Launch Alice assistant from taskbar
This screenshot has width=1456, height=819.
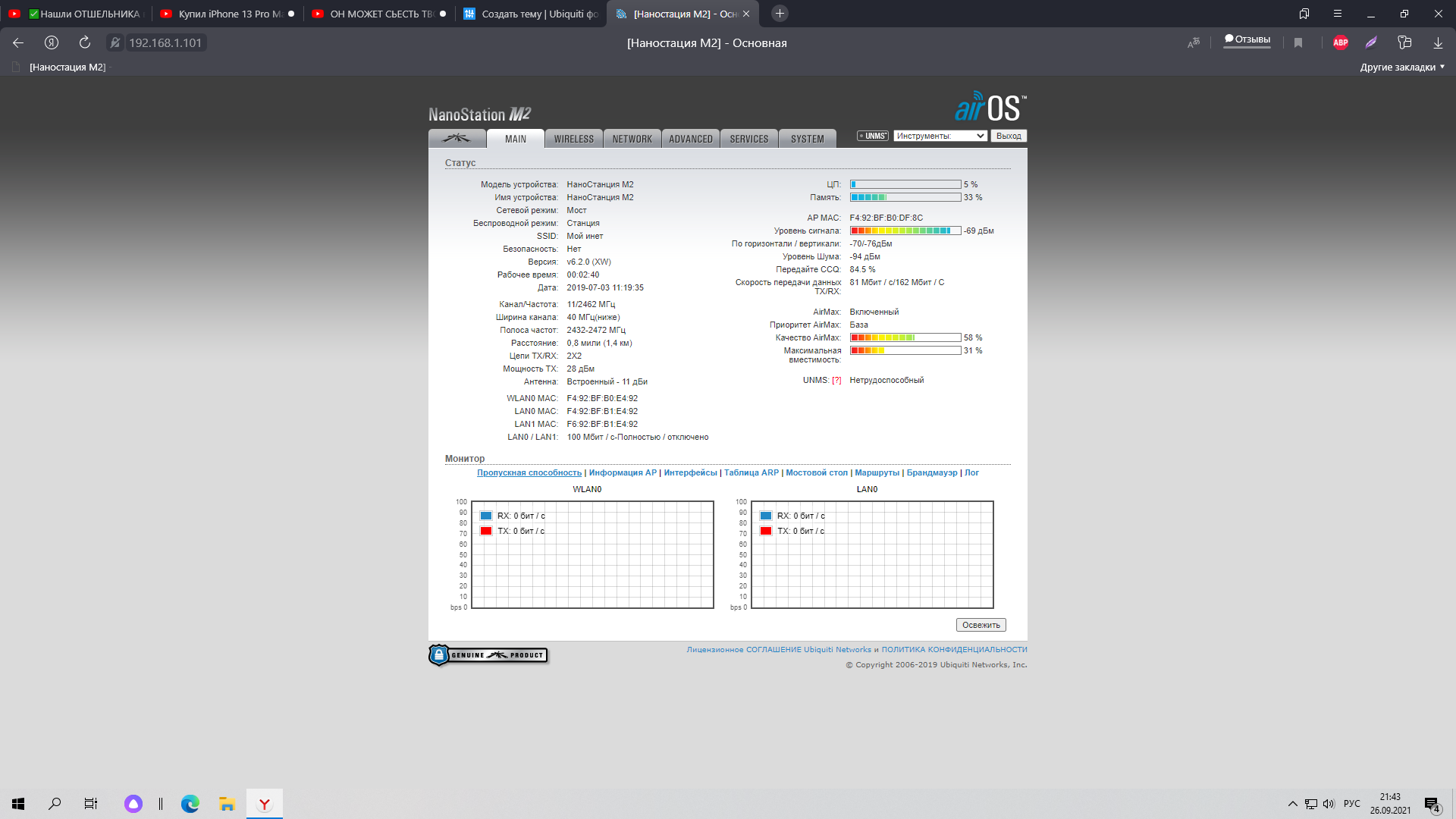click(x=133, y=804)
